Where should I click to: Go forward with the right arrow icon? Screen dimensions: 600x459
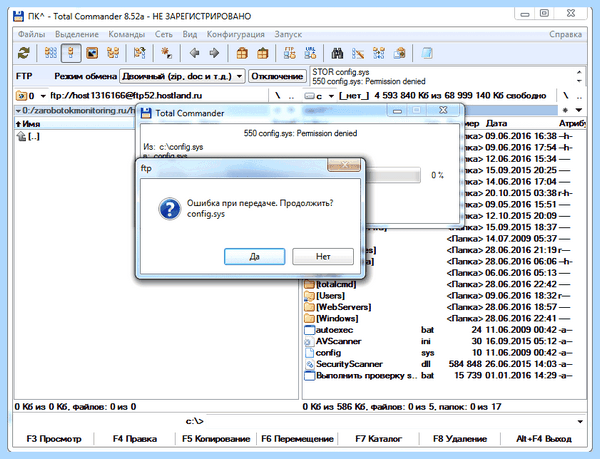click(x=214, y=53)
